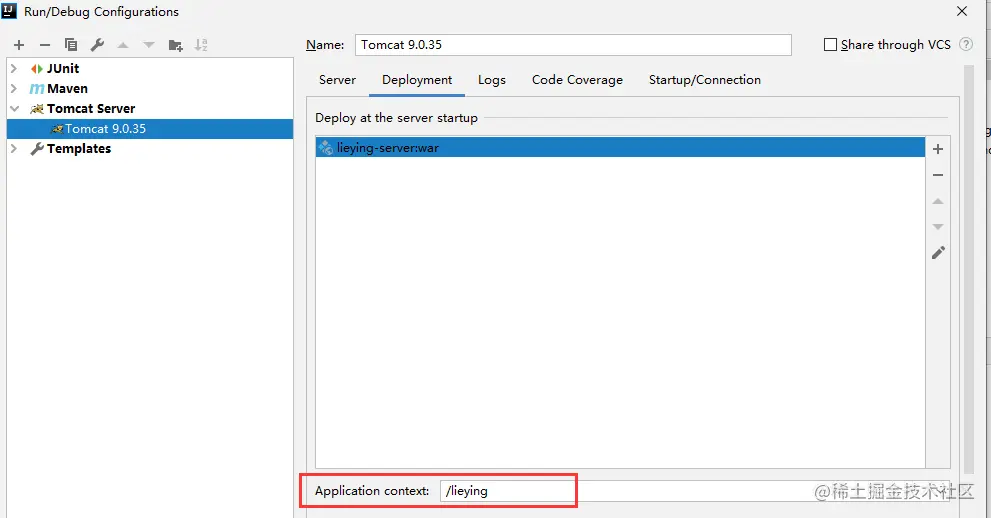Select the Deployment tab

click(417, 80)
